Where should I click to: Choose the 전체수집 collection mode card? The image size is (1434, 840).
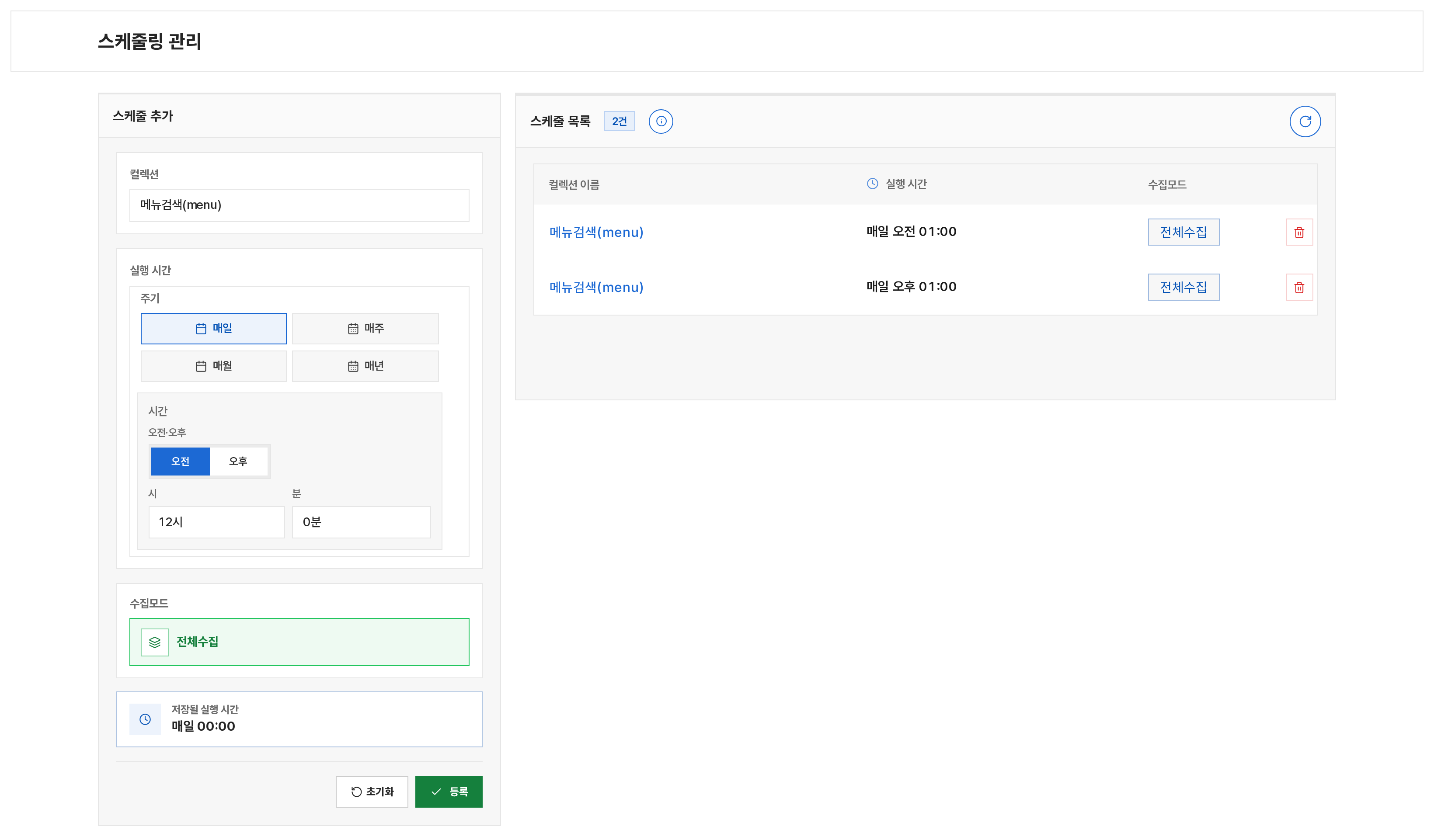click(299, 642)
